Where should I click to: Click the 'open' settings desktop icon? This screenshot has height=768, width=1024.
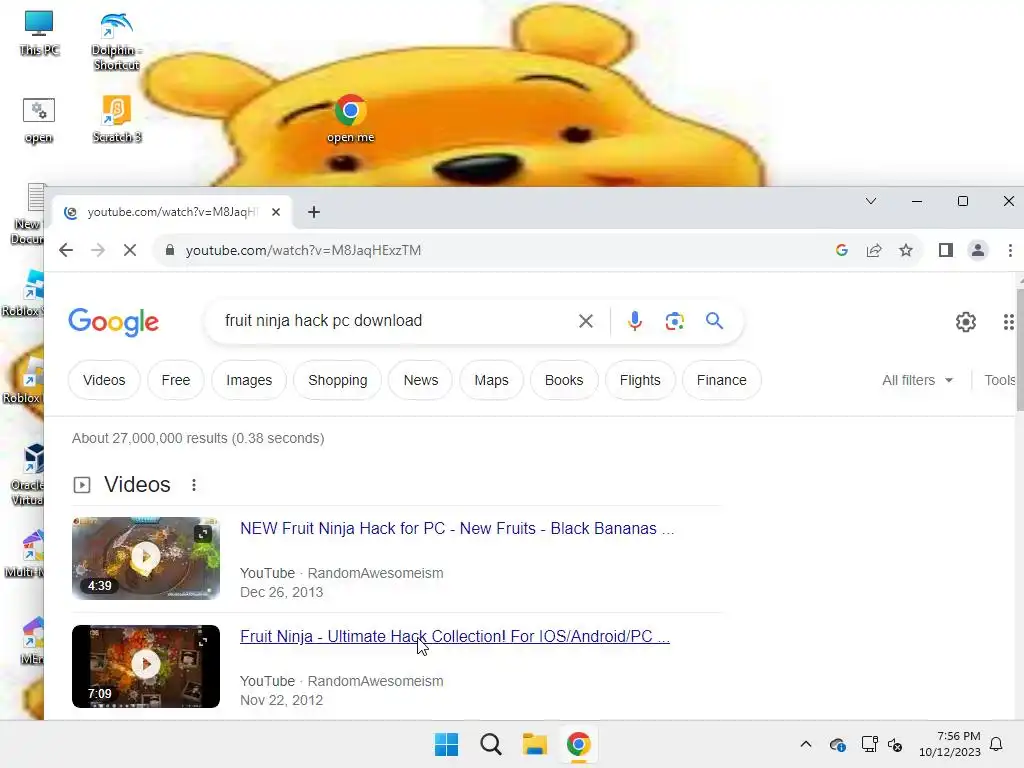[x=39, y=120]
